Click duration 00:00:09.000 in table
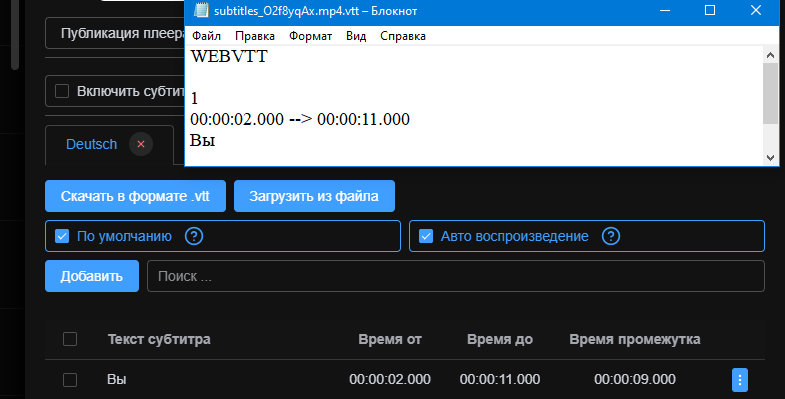The height and width of the screenshot is (399, 785). pyautogui.click(x=635, y=379)
